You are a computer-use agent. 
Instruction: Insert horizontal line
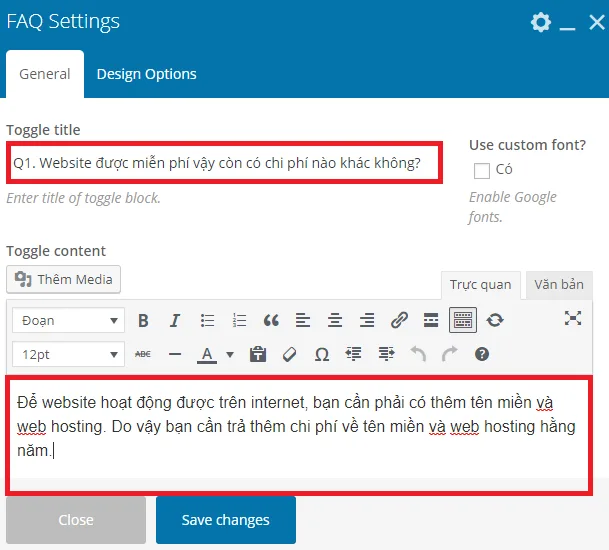pyautogui.click(x=175, y=354)
